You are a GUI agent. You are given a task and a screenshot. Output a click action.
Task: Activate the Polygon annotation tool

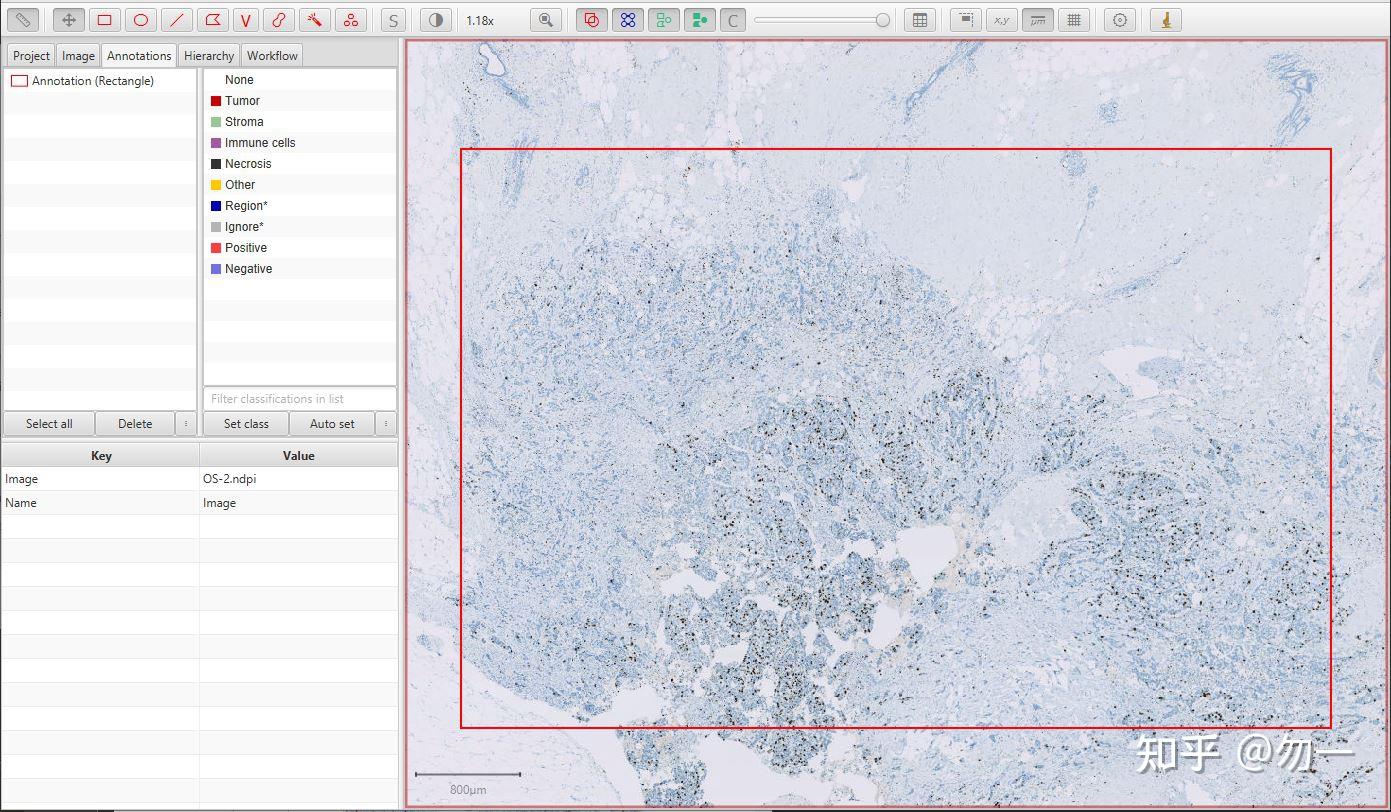(212, 20)
